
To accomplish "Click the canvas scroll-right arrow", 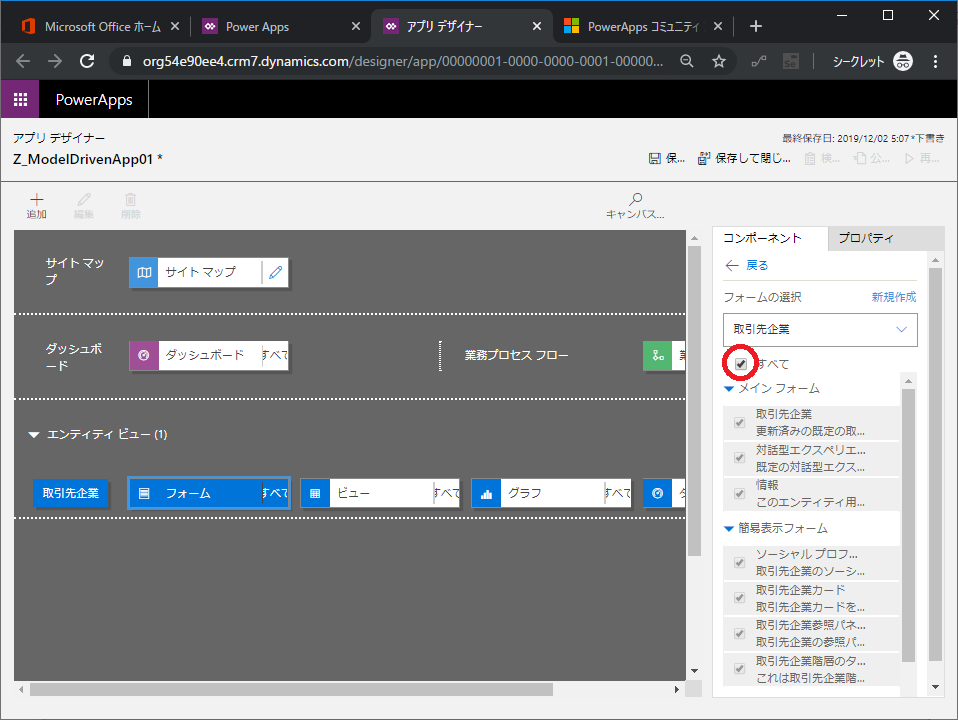I will 676,689.
